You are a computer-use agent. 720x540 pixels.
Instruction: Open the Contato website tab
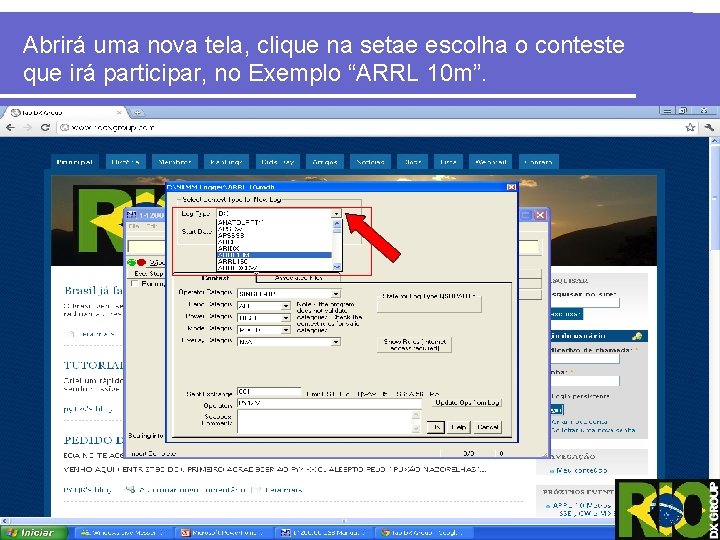(538, 162)
